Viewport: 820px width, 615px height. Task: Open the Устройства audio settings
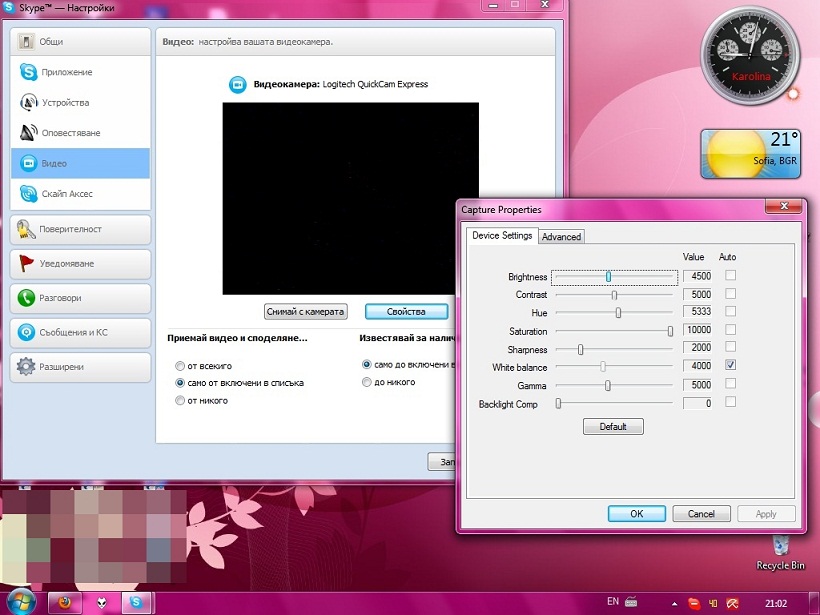tap(80, 102)
